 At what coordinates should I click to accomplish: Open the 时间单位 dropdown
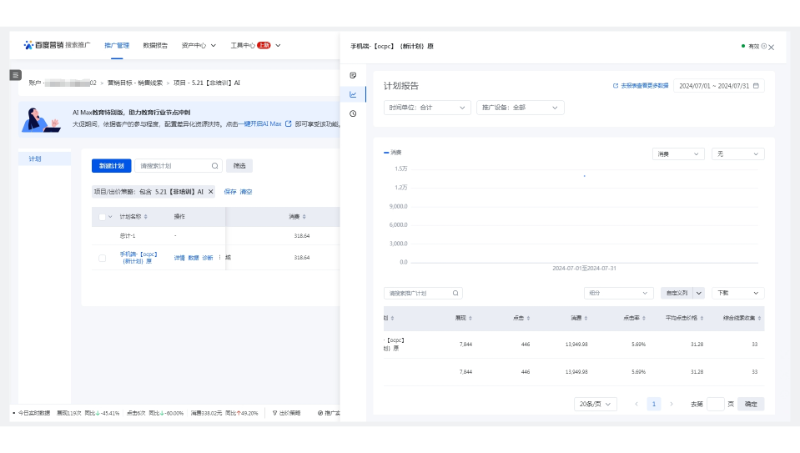click(427, 108)
